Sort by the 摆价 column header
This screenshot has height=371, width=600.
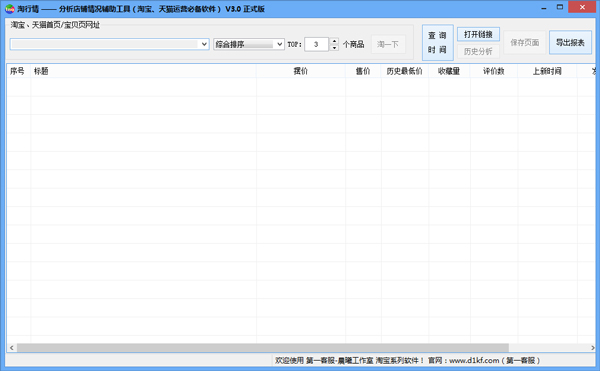click(x=301, y=71)
